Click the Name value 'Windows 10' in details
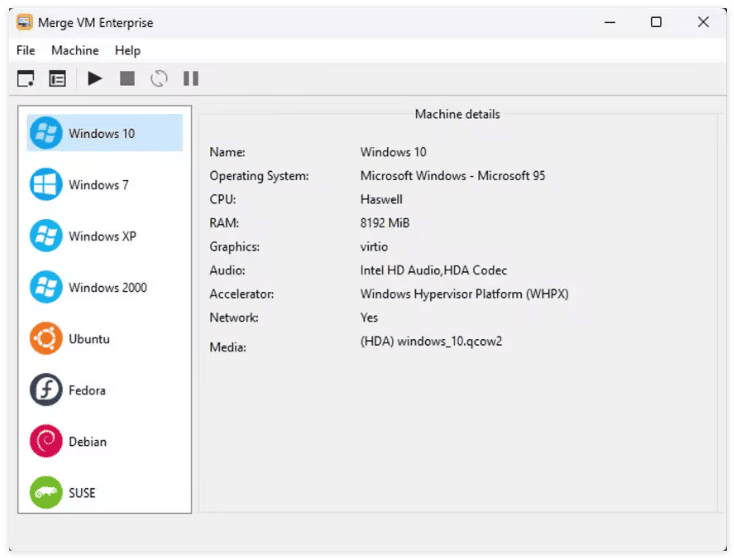The width and height of the screenshot is (734, 558). (x=393, y=152)
